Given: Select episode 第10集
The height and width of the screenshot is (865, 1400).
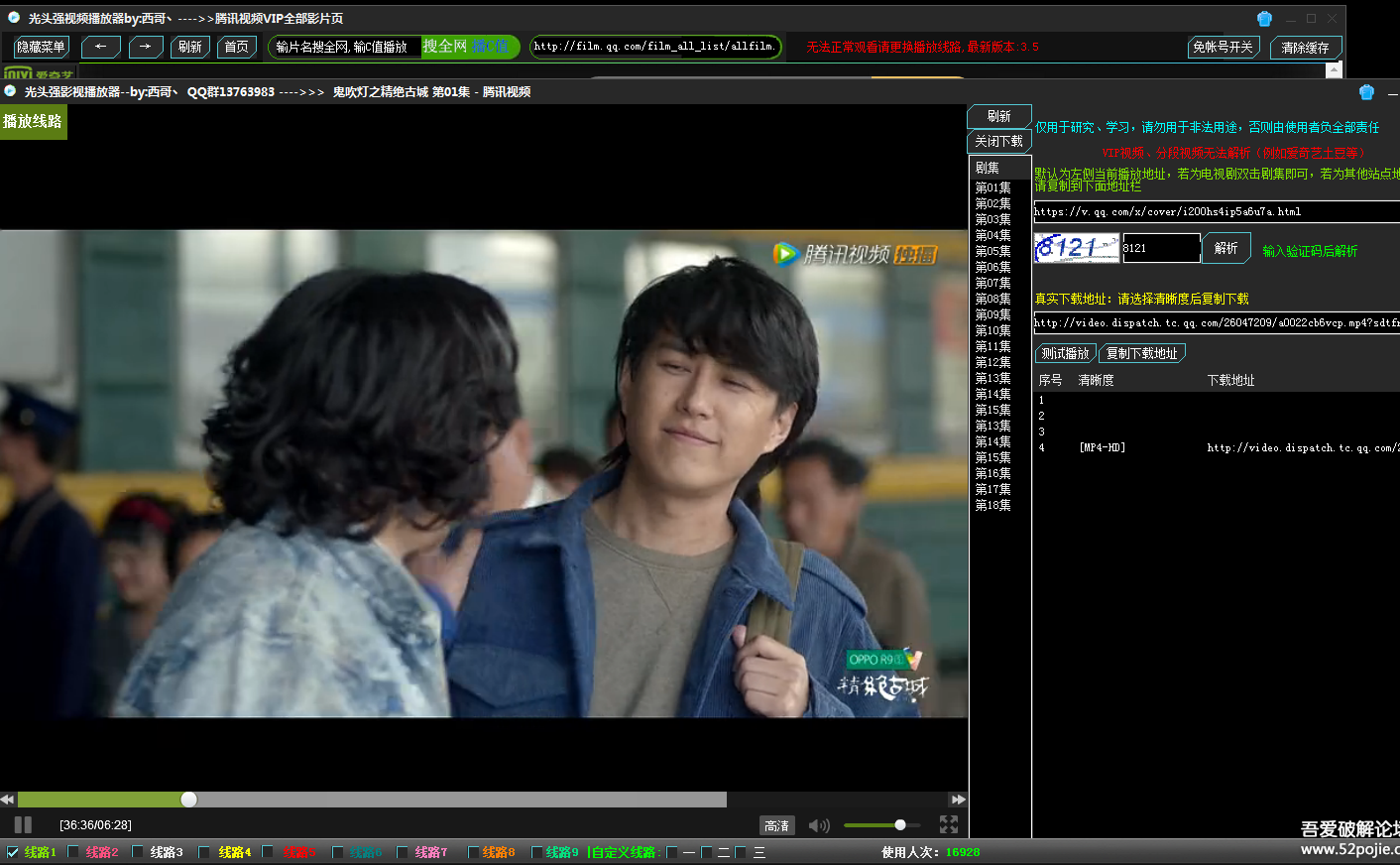Looking at the screenshot, I should pyautogui.click(x=992, y=330).
